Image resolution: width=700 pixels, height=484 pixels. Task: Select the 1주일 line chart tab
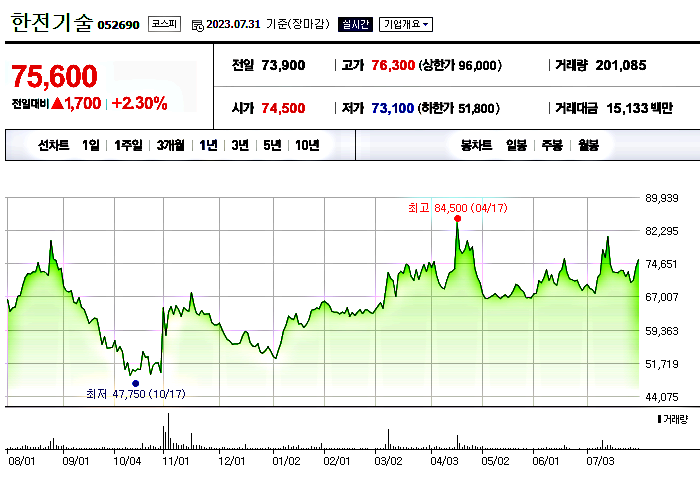128,145
